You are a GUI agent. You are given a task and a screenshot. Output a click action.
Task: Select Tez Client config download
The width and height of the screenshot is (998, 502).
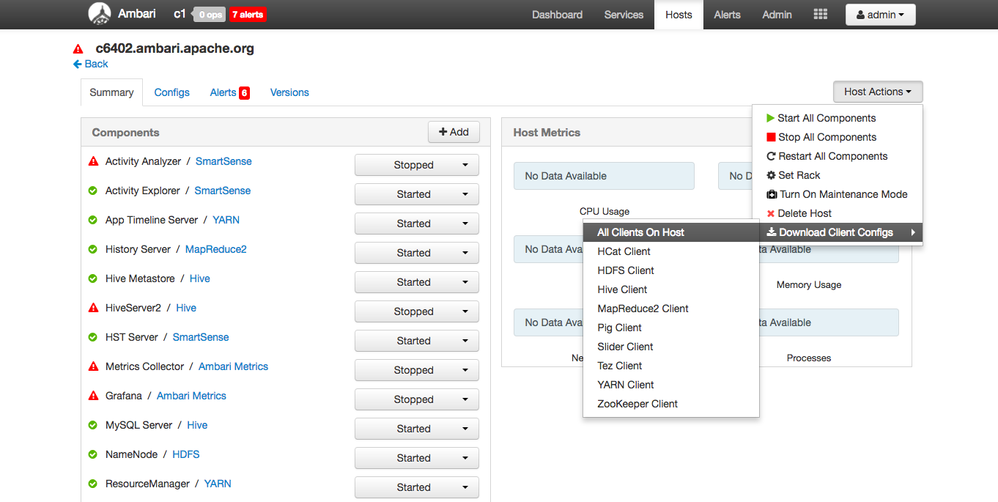[671, 366]
